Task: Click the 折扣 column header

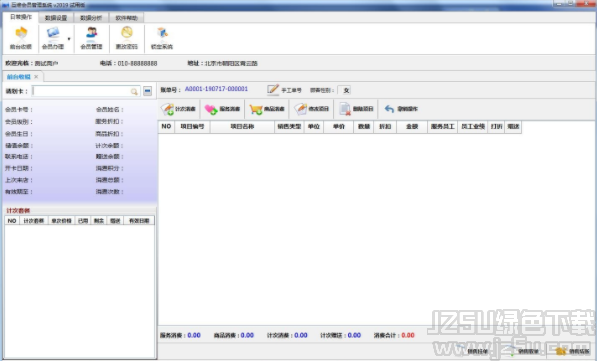Action: pos(385,126)
